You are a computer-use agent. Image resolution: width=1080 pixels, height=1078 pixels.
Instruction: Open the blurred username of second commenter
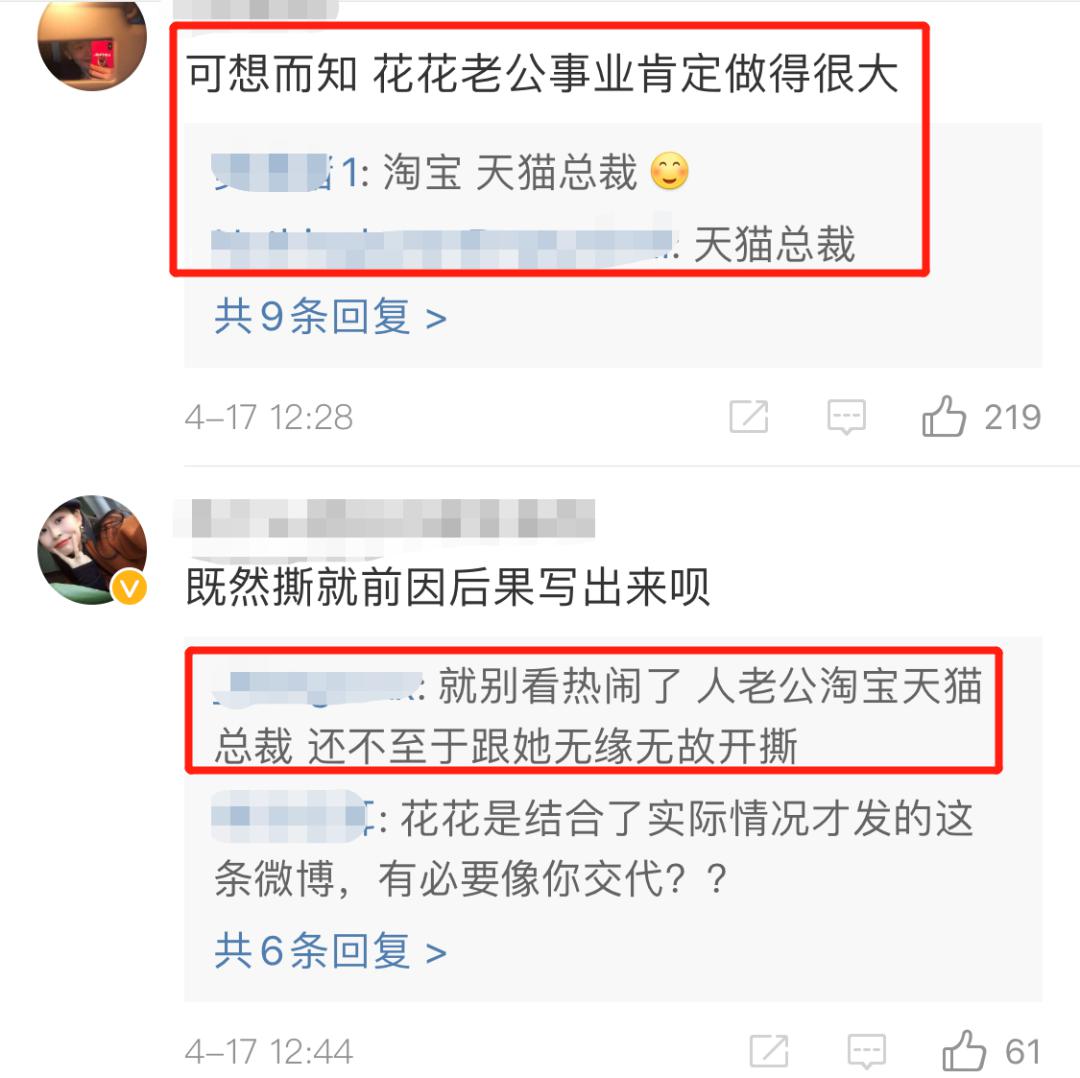coord(384,518)
